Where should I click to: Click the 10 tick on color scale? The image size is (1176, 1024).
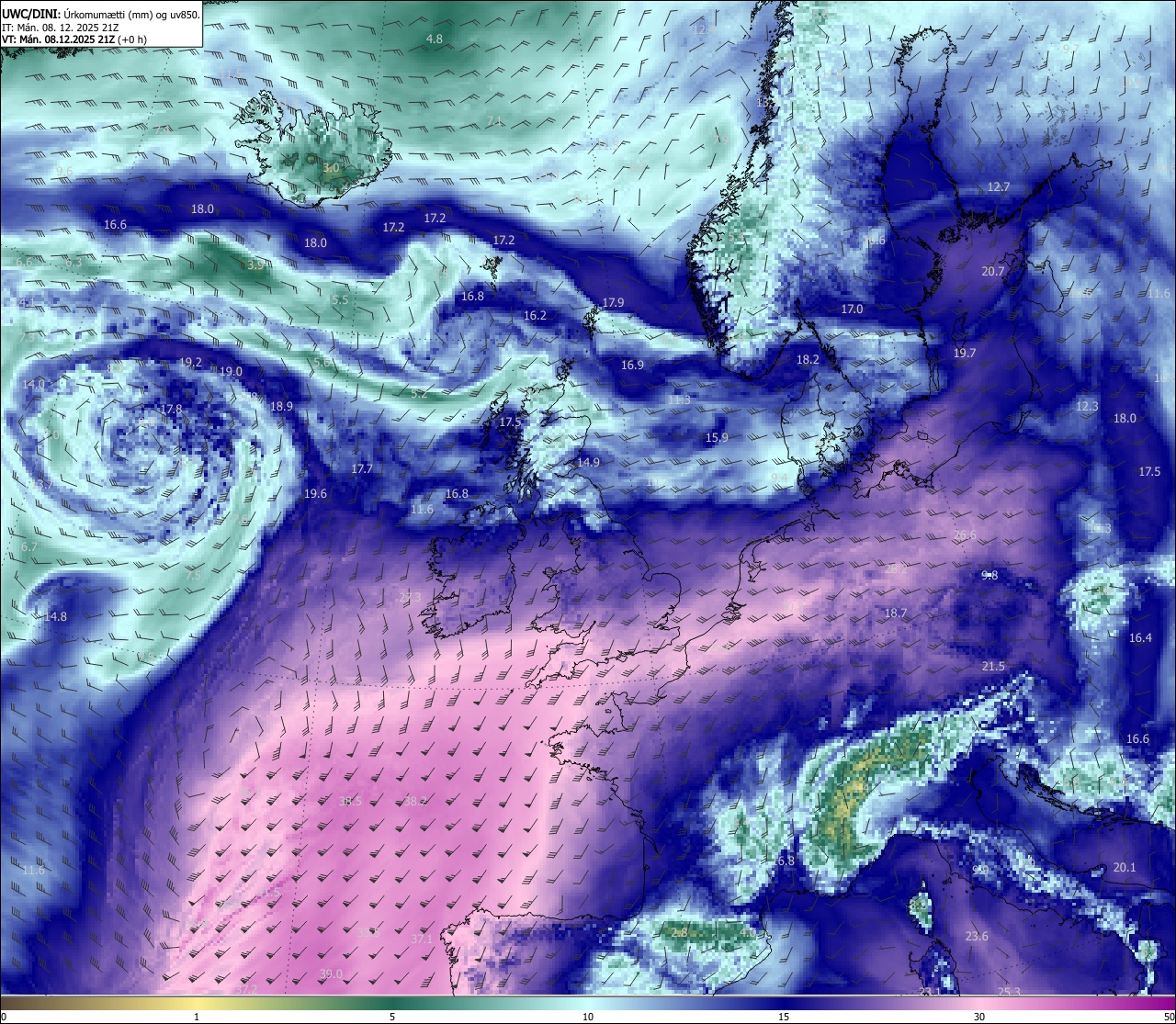click(x=588, y=1017)
